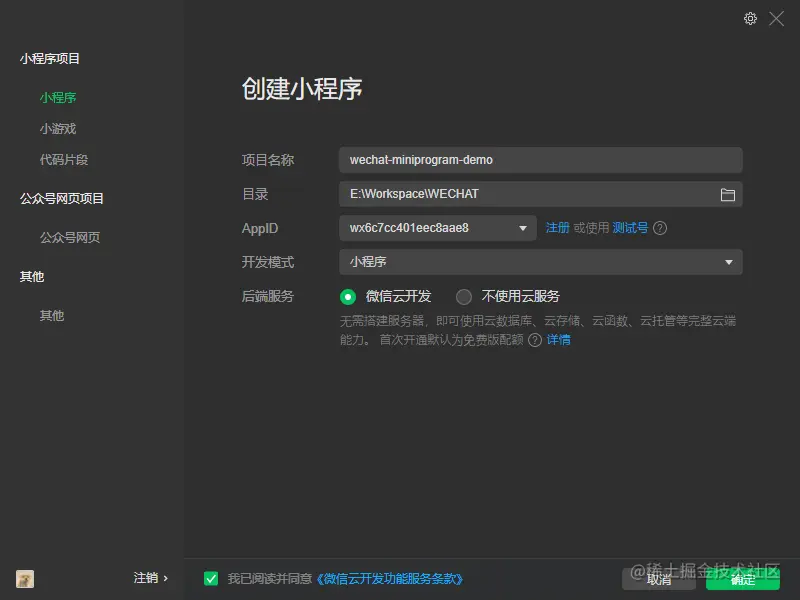Focus the 项目名称 input field
800x600 pixels.
[x=541, y=160]
